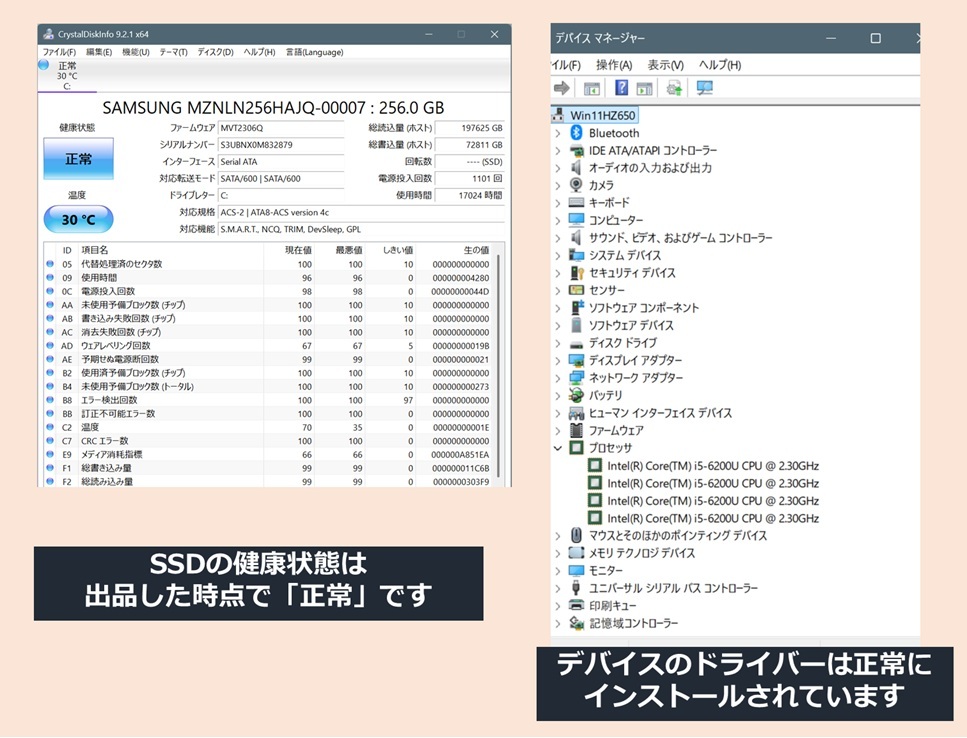The height and width of the screenshot is (738, 967).
Task: Click the Bluetooth icon in device tree
Action: click(x=577, y=133)
